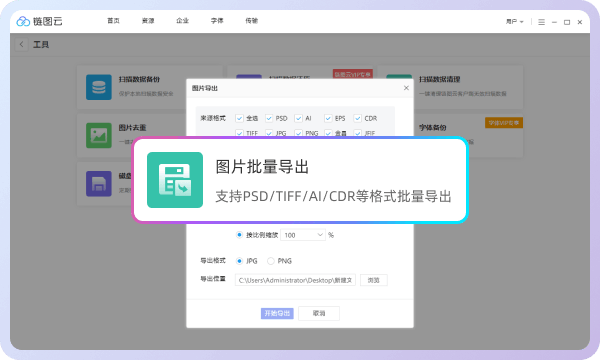This screenshot has width=600, height=360.
Task: Open the hamburger menu in title bar
Action: [x=541, y=22]
